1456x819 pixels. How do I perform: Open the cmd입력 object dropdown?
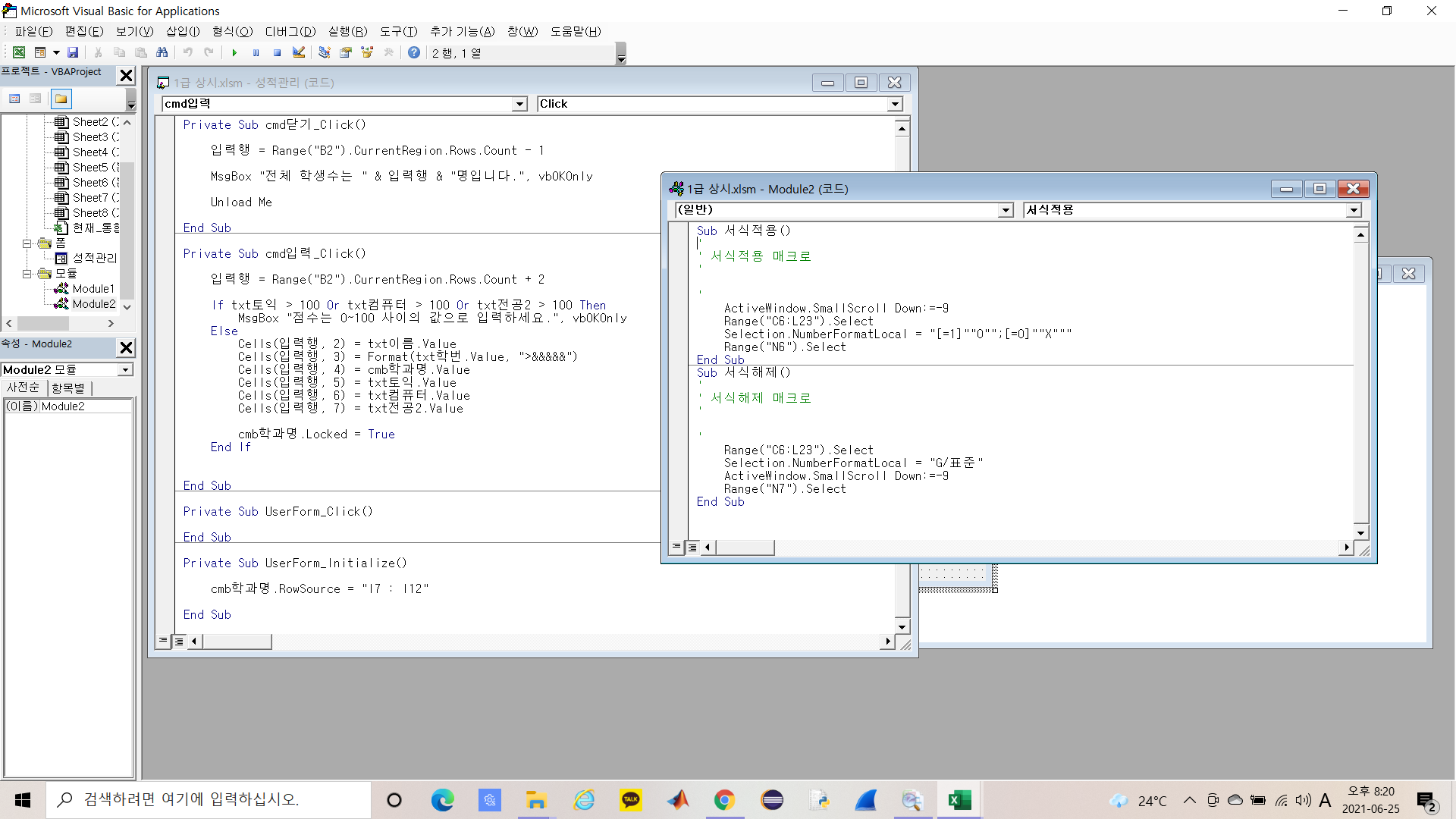[x=519, y=104]
